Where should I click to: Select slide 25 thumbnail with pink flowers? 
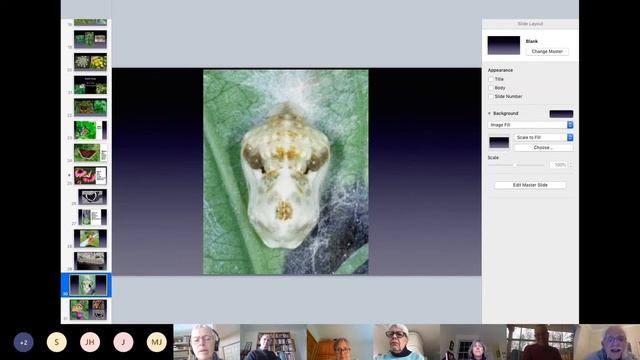tap(90, 176)
